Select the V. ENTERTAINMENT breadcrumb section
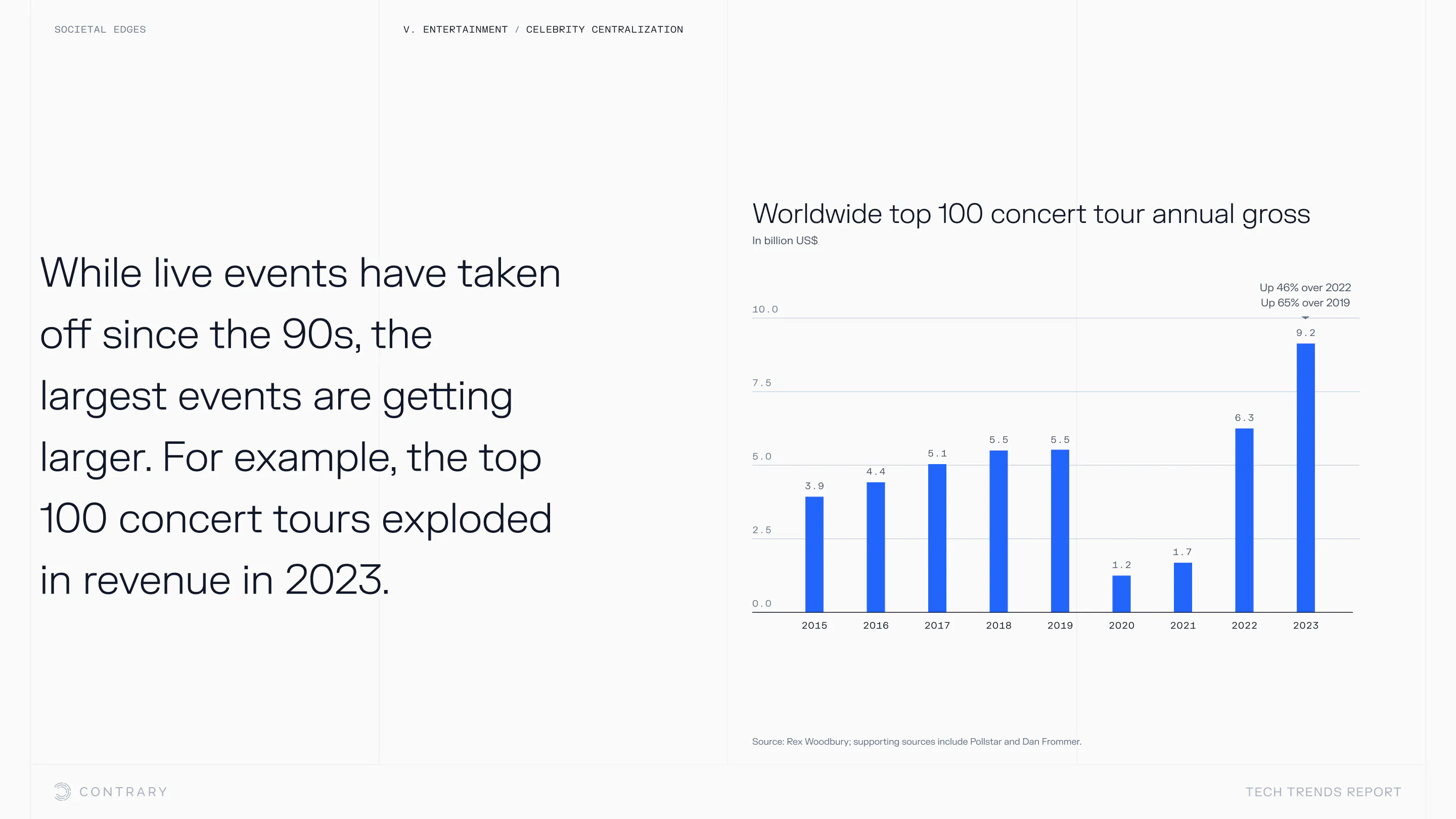This screenshot has width=1456, height=819. 455,29
